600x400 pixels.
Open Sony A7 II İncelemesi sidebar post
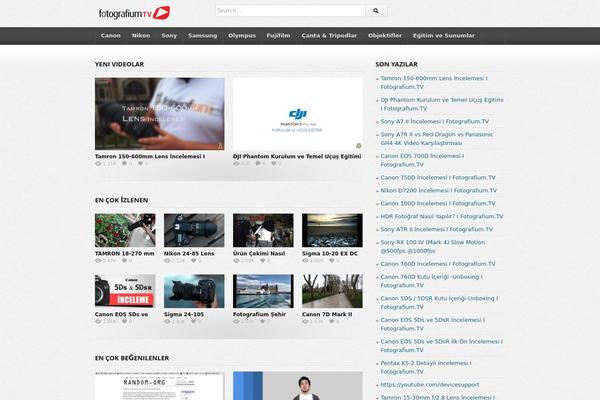435,121
